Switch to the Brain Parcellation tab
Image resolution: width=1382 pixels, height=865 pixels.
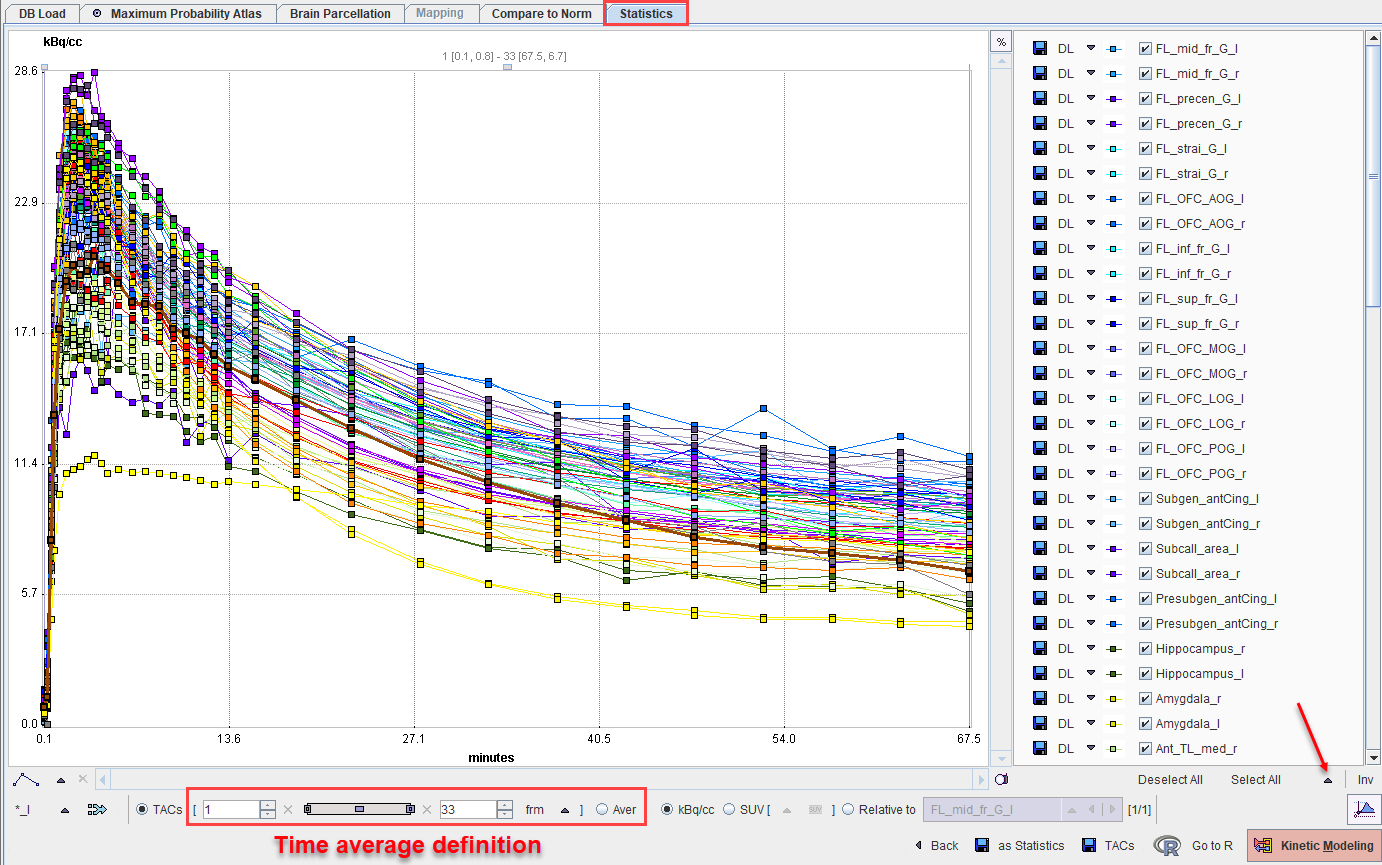click(x=340, y=14)
